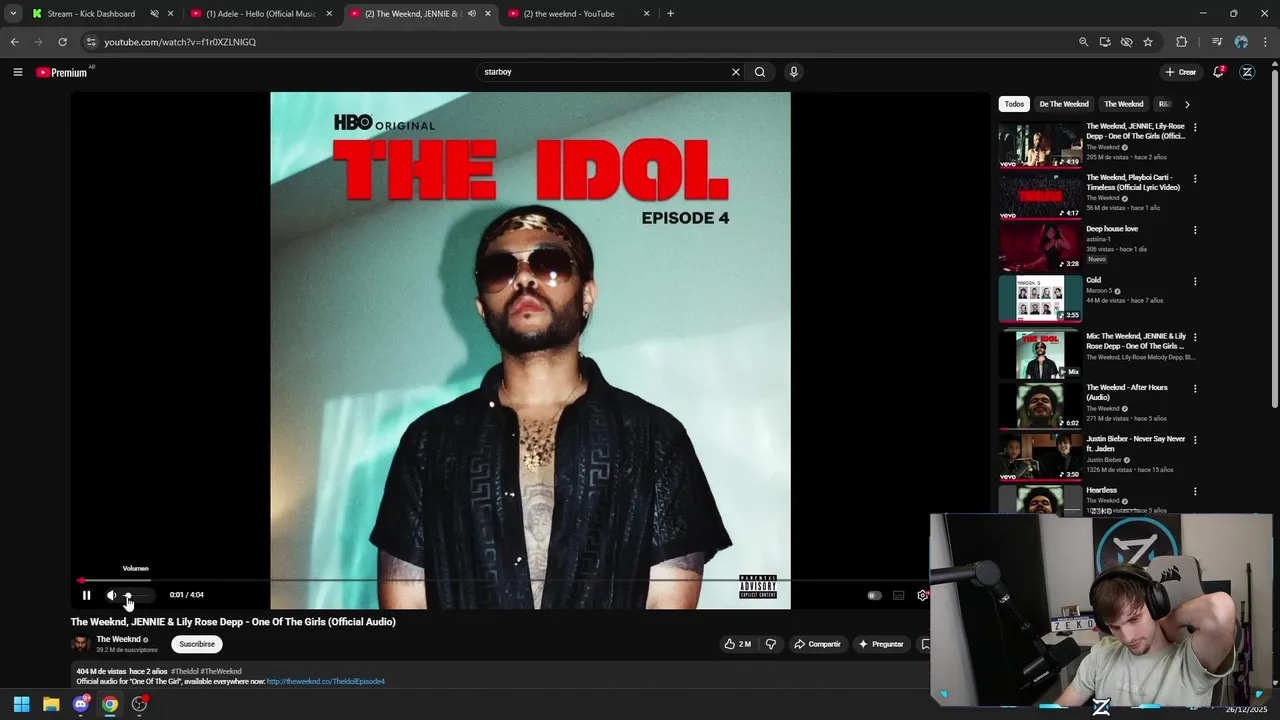Open the tab search dropdown arrow
This screenshot has height=720, width=1280.
(x=13, y=14)
